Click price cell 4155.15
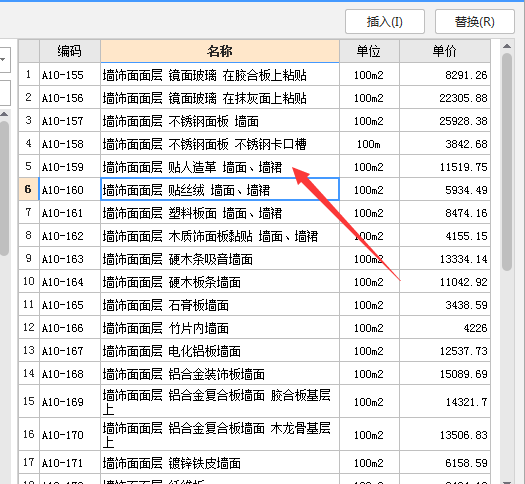The width and height of the screenshot is (525, 484). click(x=445, y=236)
